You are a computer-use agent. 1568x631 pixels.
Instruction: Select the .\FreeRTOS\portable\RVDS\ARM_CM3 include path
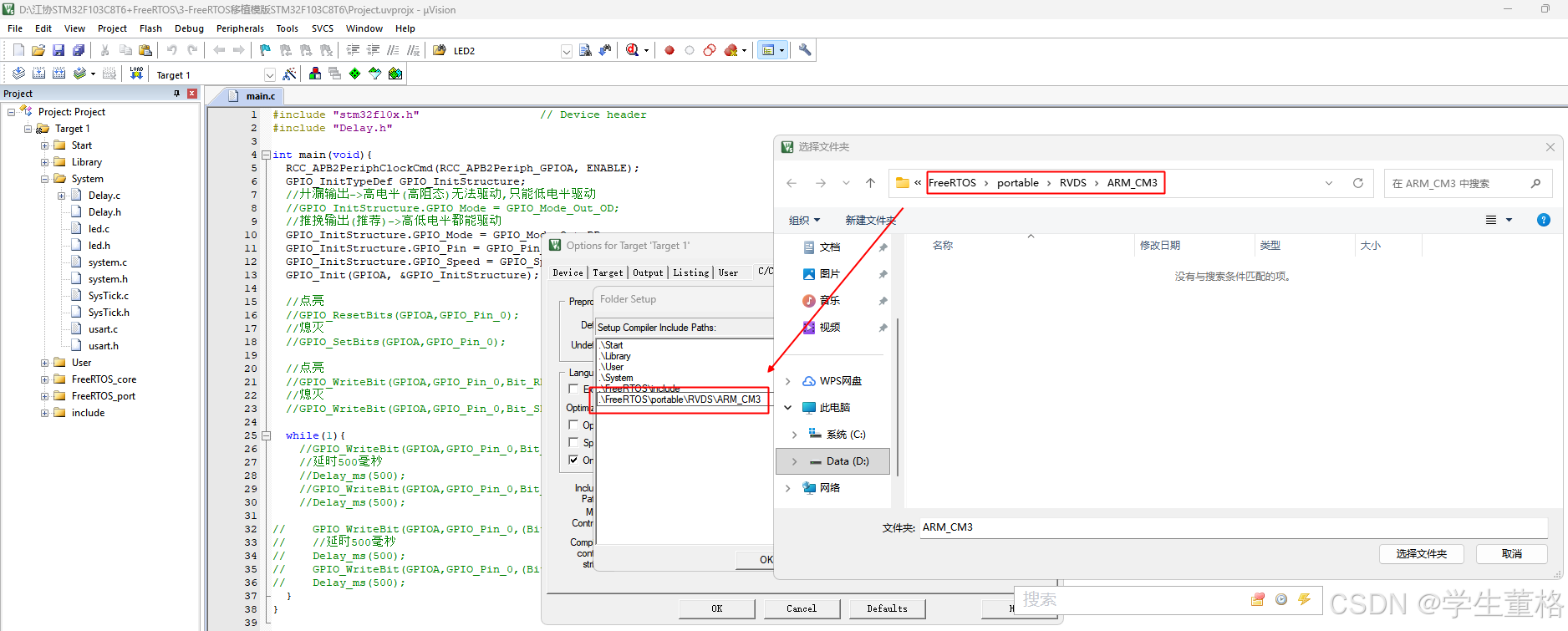tap(682, 399)
